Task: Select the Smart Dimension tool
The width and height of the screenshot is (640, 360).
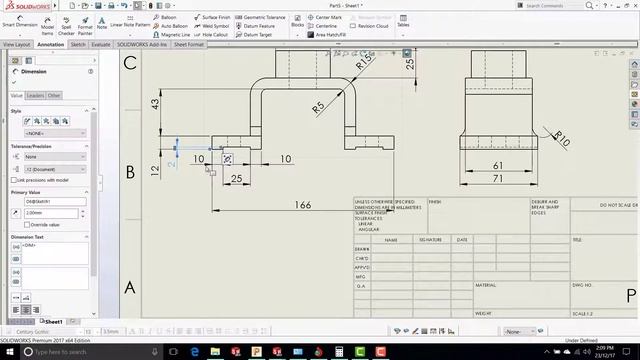Action: point(20,21)
